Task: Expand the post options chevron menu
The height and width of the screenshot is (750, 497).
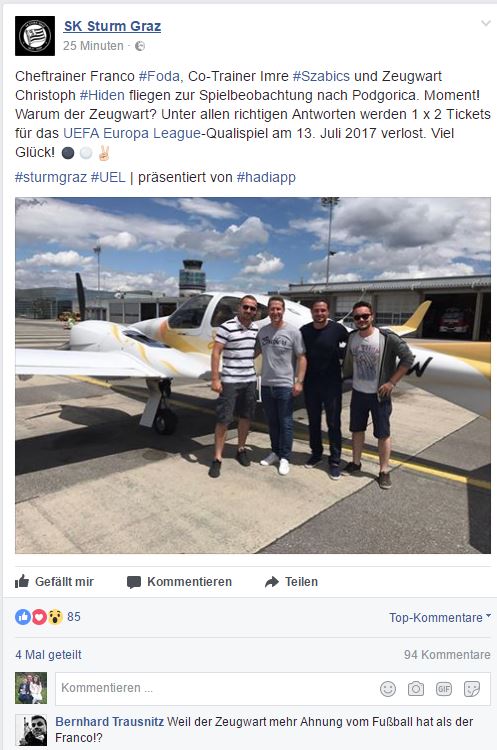Action: [486, 23]
